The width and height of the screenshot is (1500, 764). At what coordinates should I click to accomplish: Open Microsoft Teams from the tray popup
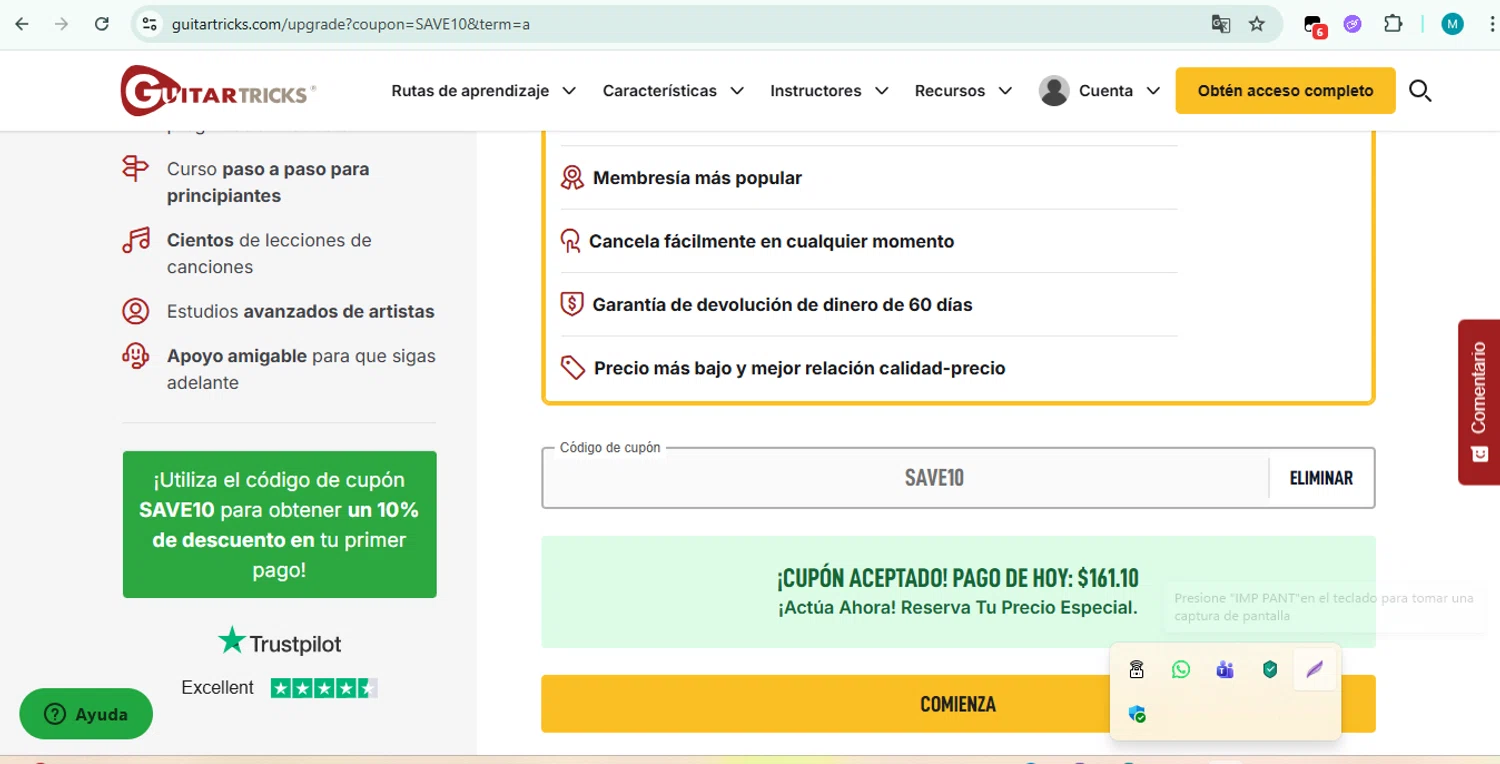click(1225, 670)
